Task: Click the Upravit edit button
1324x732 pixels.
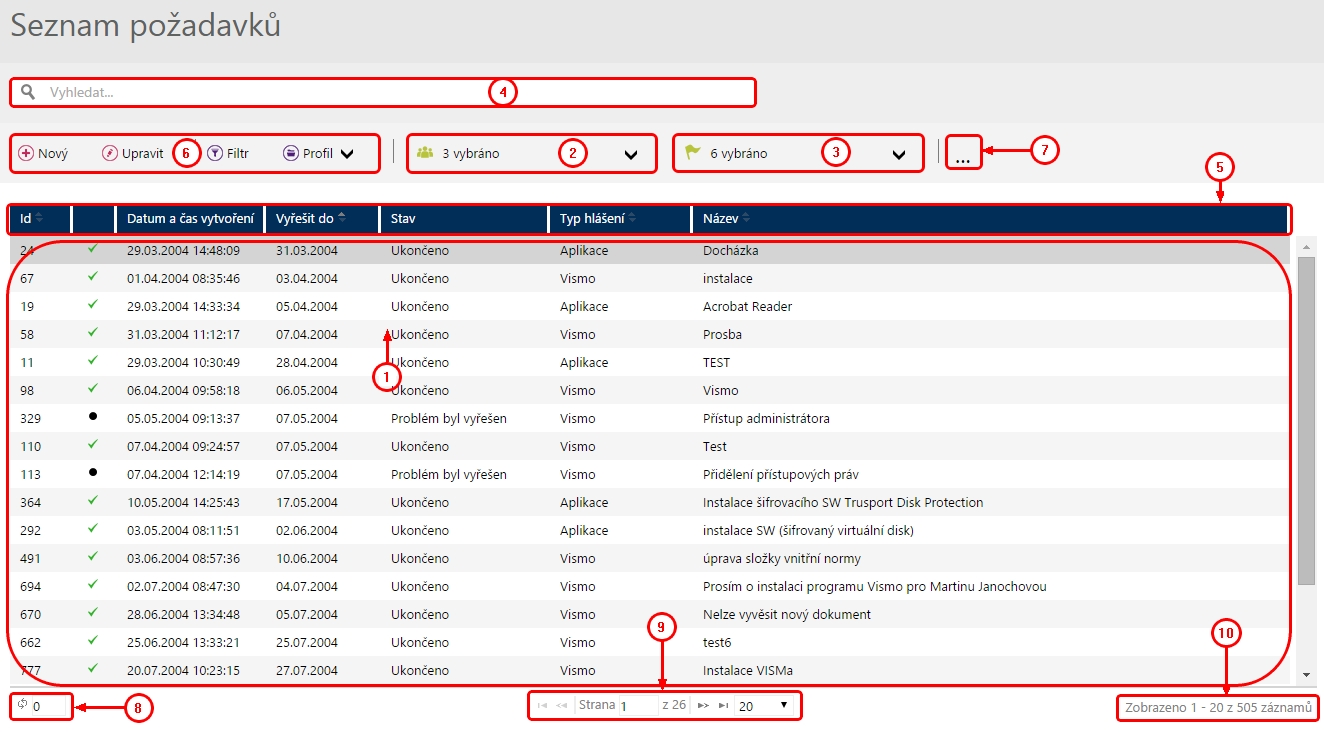Action: click(133, 154)
